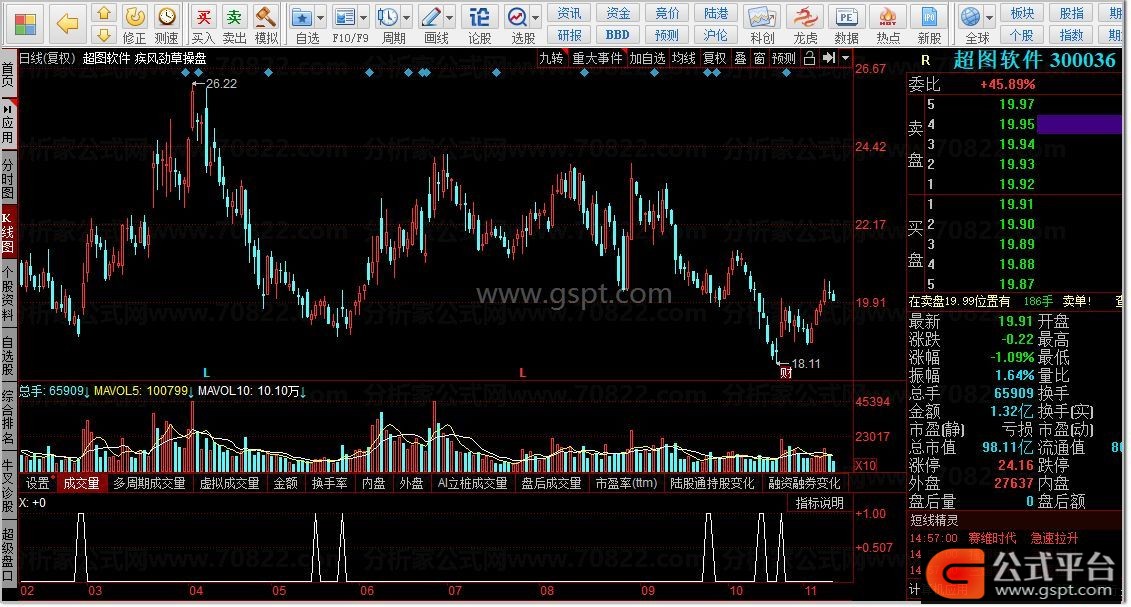This screenshot has height=607, width=1131.
Task: Toggle 均线 moving averages
Action: (x=684, y=58)
